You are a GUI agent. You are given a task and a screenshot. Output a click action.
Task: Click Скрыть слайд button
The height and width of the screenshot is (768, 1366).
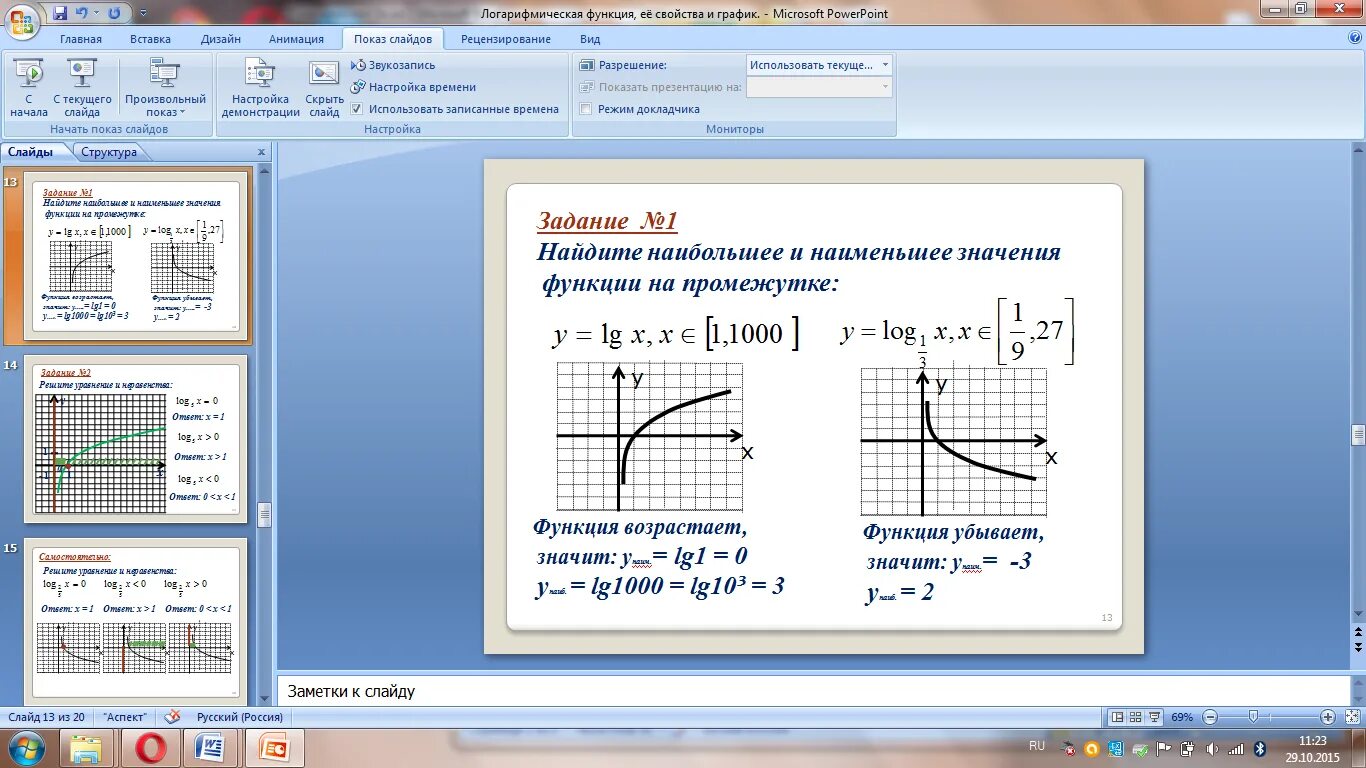click(x=324, y=88)
